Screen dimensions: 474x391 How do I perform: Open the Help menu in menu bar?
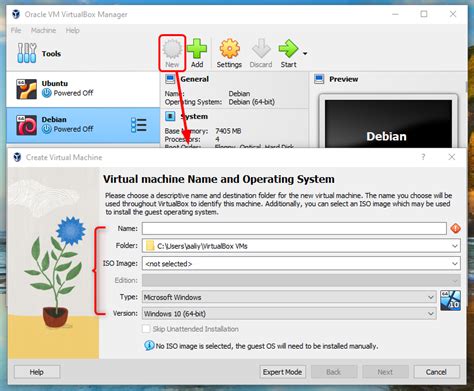pos(72,30)
